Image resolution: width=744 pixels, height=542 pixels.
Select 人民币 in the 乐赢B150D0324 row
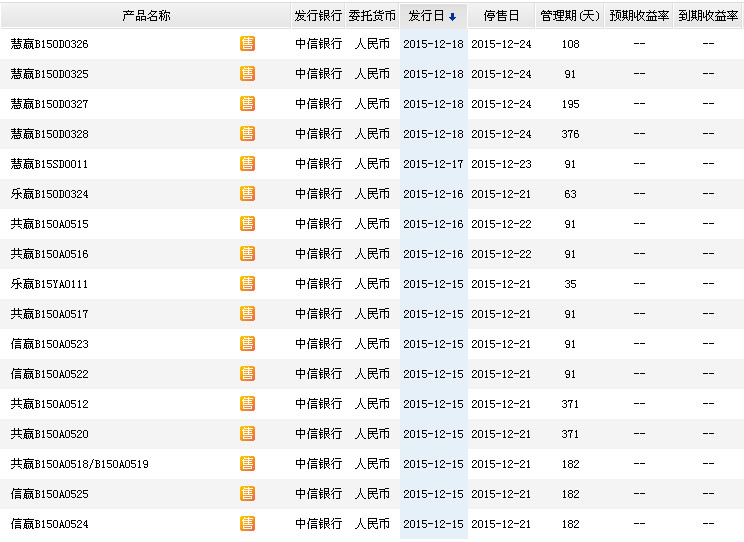(x=372, y=194)
